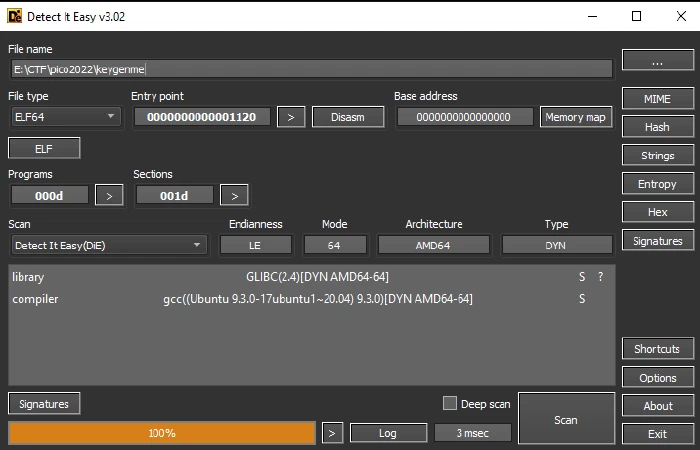
Task: Click the Exit button
Action: [x=658, y=434]
